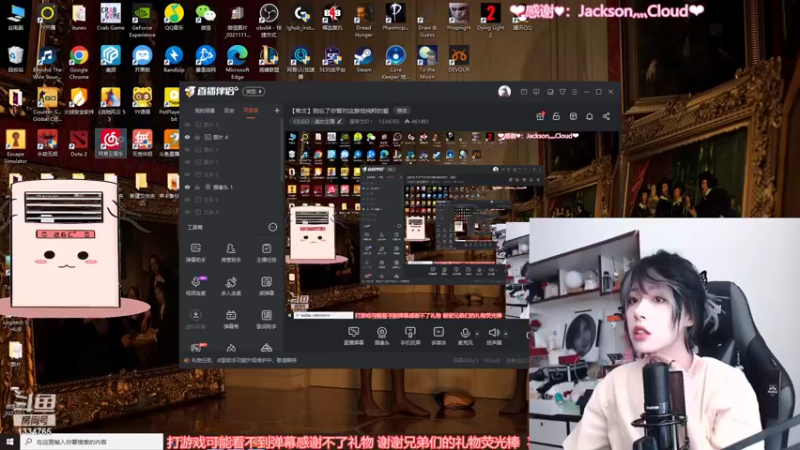Open Steam desktop shortcut
Viewport: 800px width, 450px height.
pos(364,60)
